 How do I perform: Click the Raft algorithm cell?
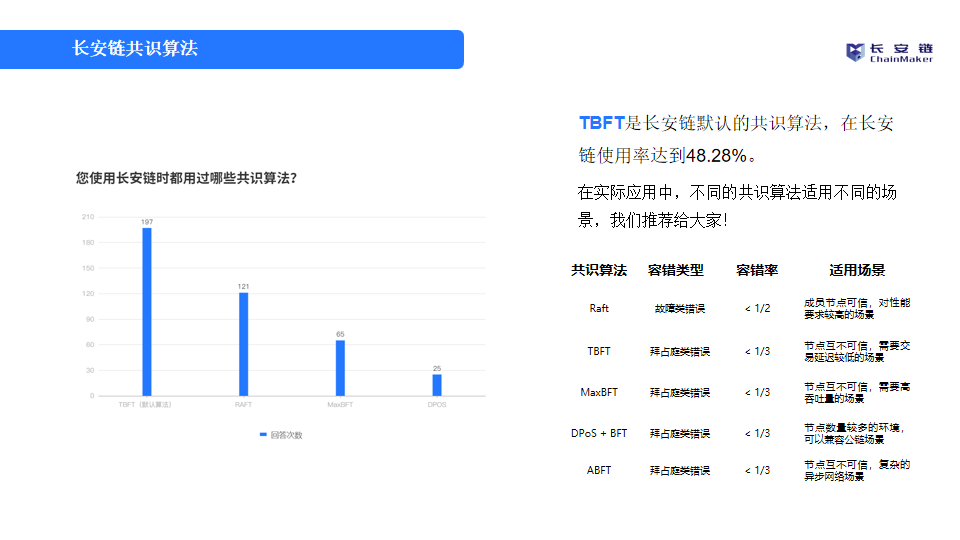click(599, 309)
